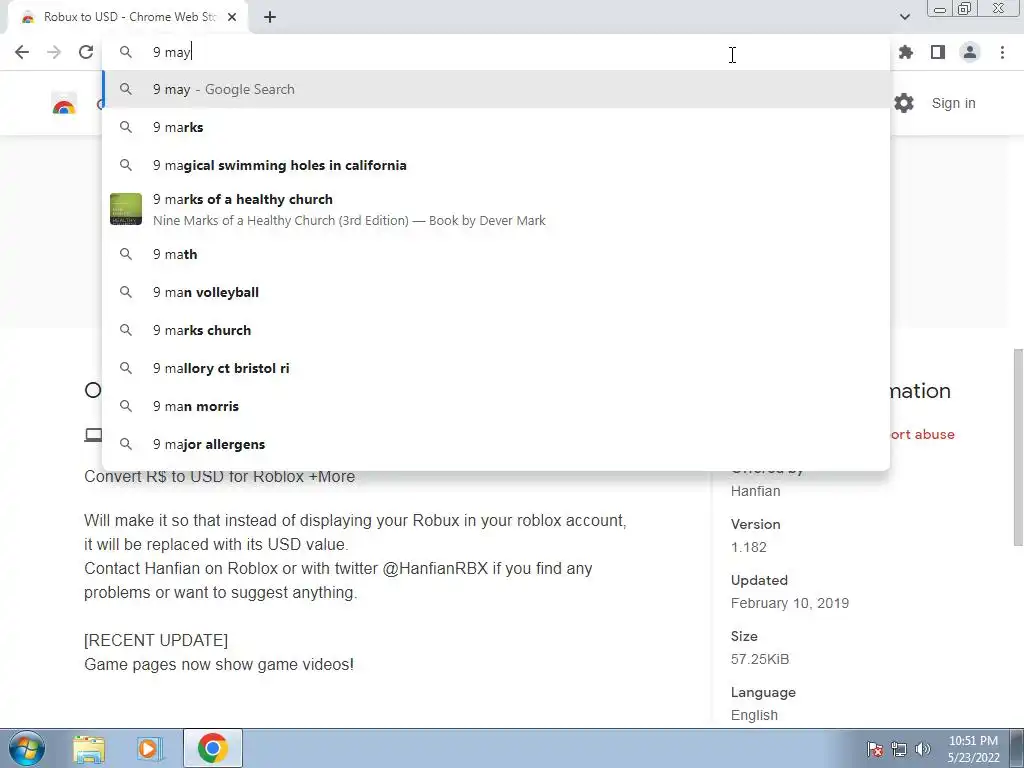Choose the '9 math' suggestion

496,254
